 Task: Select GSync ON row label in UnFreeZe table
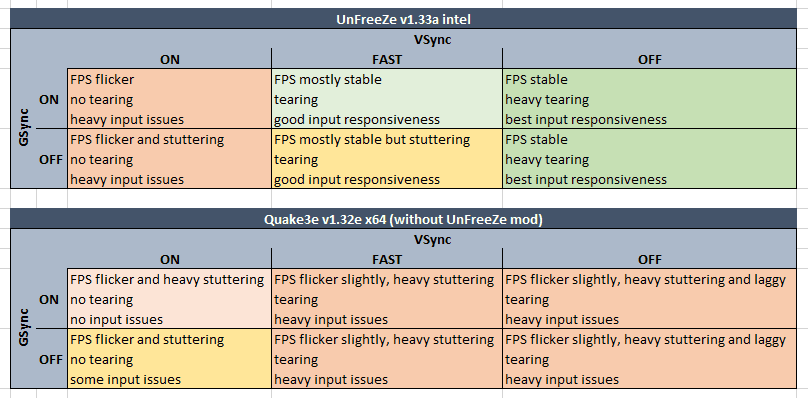click(49, 100)
